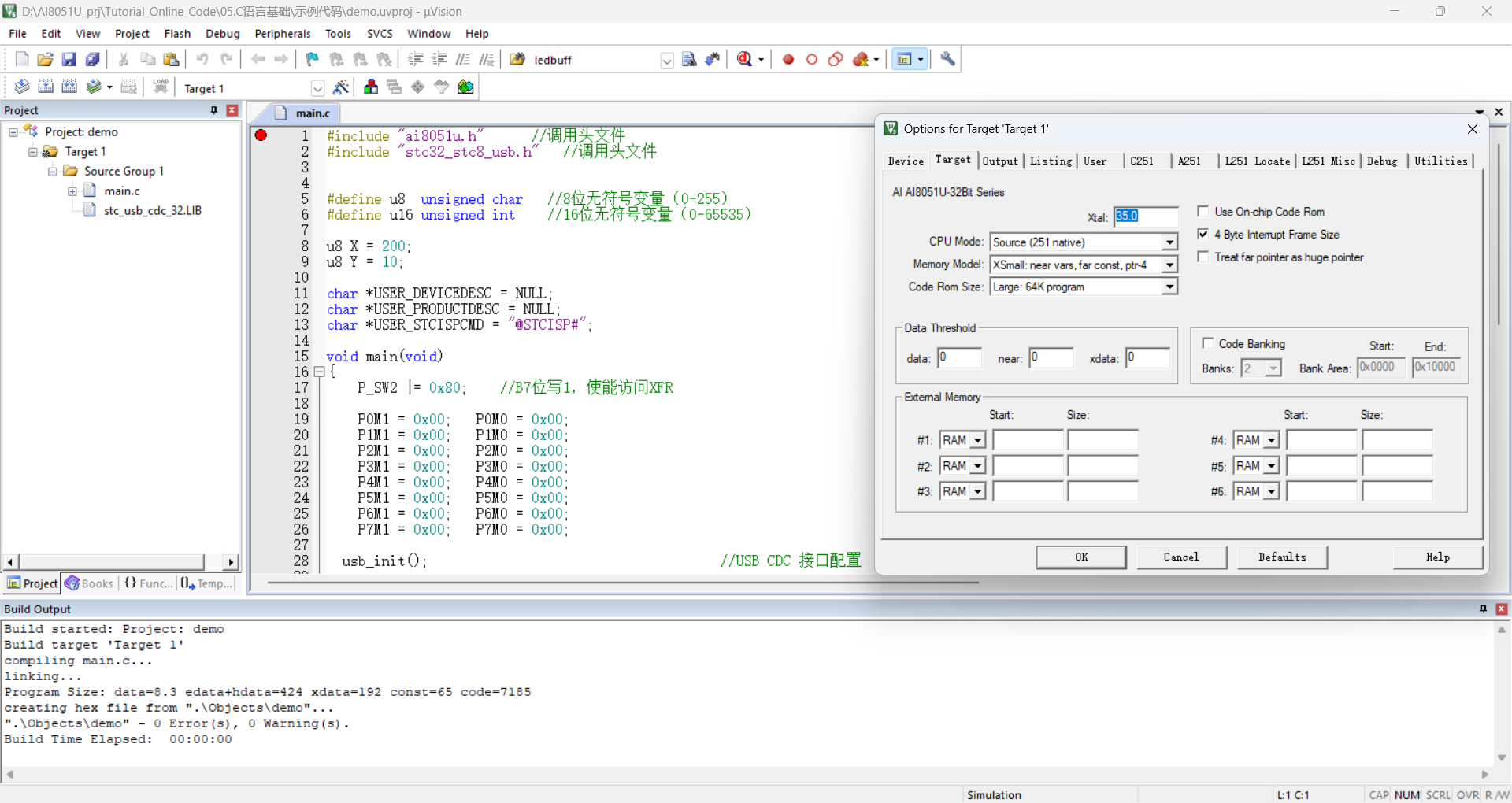Open Code Rom Size dropdown
The height and width of the screenshot is (803, 1512).
tap(1169, 287)
